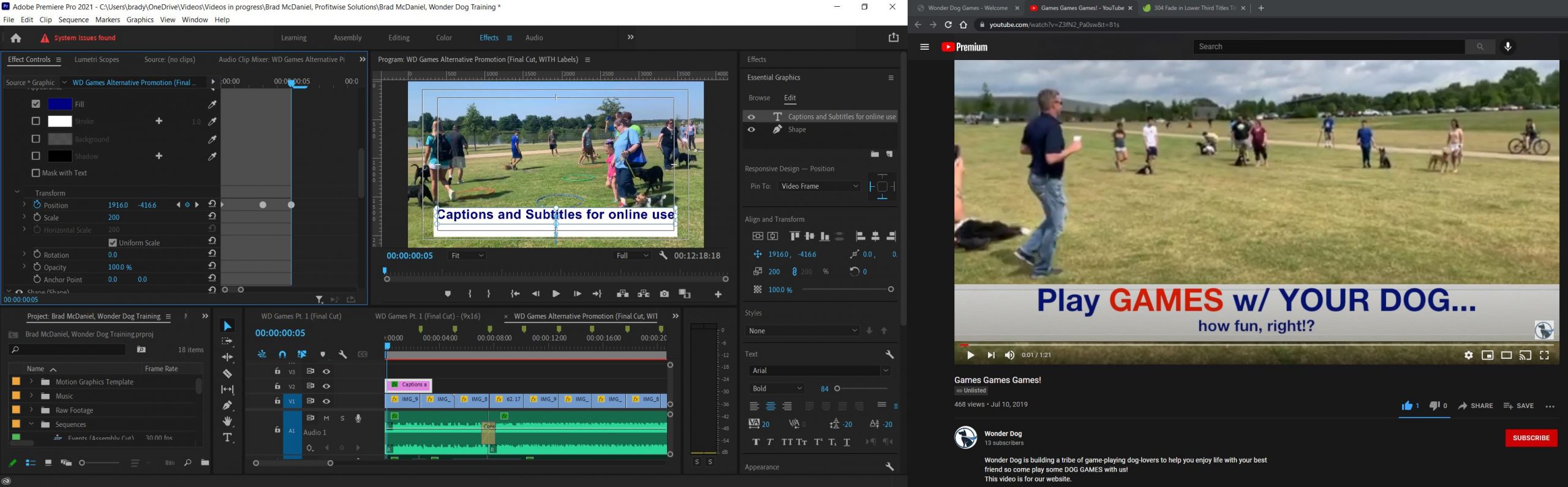Click the font size slider
The height and width of the screenshot is (487, 1568).
pyautogui.click(x=862, y=388)
